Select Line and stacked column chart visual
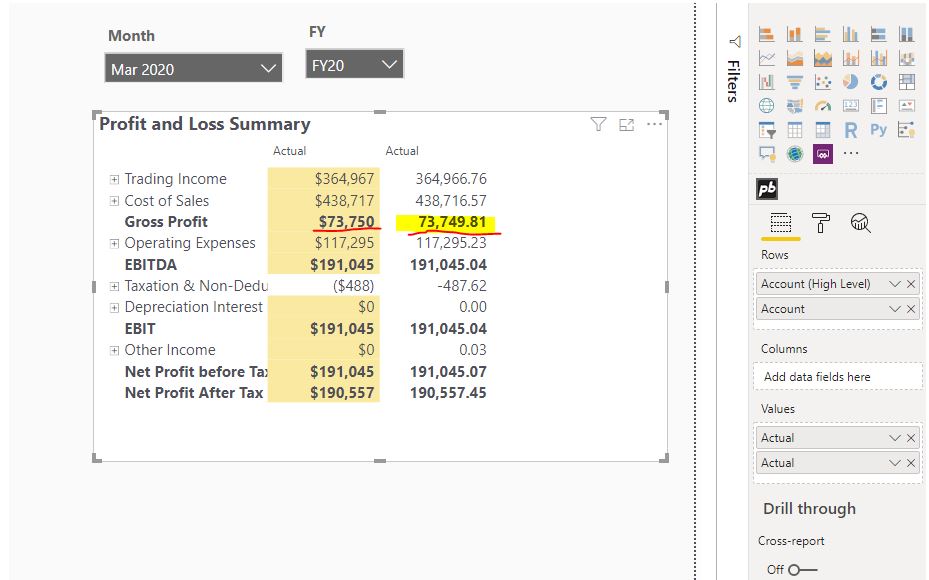The height and width of the screenshot is (580, 929). click(x=850, y=58)
